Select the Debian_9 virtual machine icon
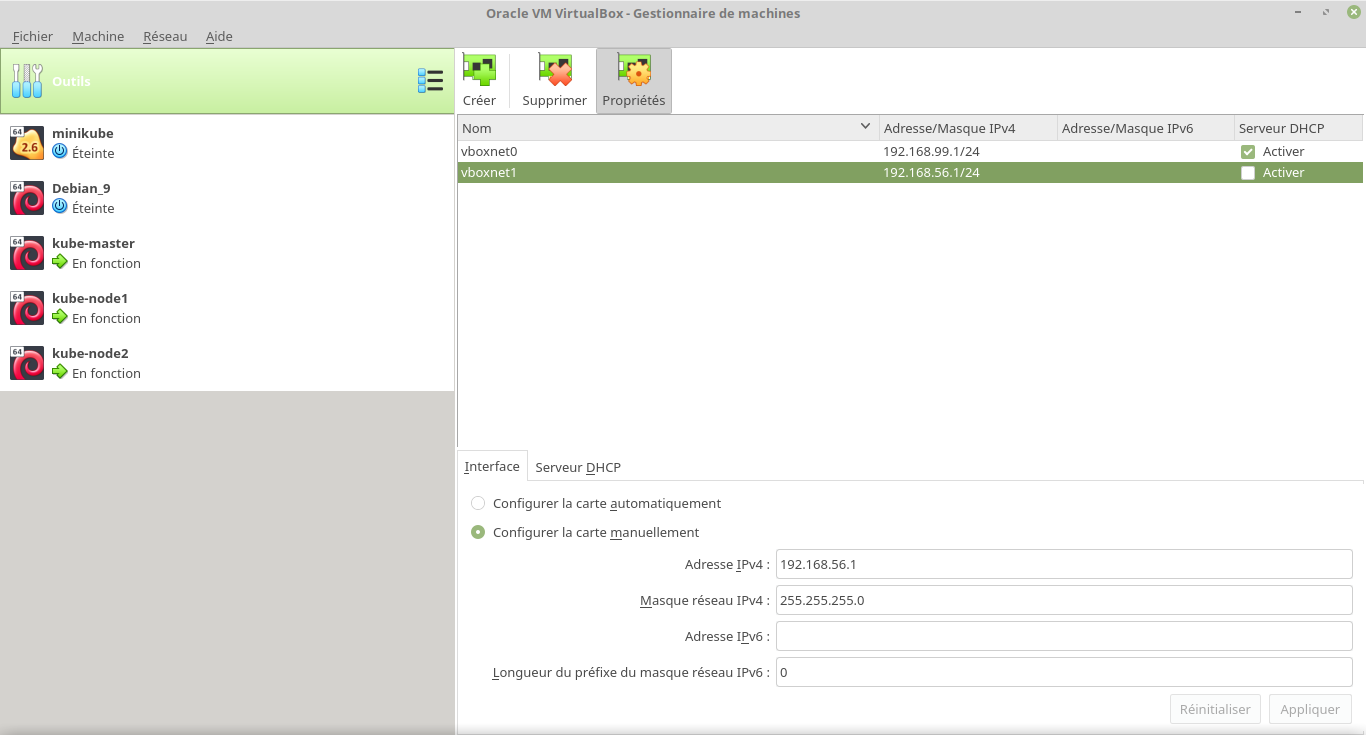The height and width of the screenshot is (735, 1366). 27,198
